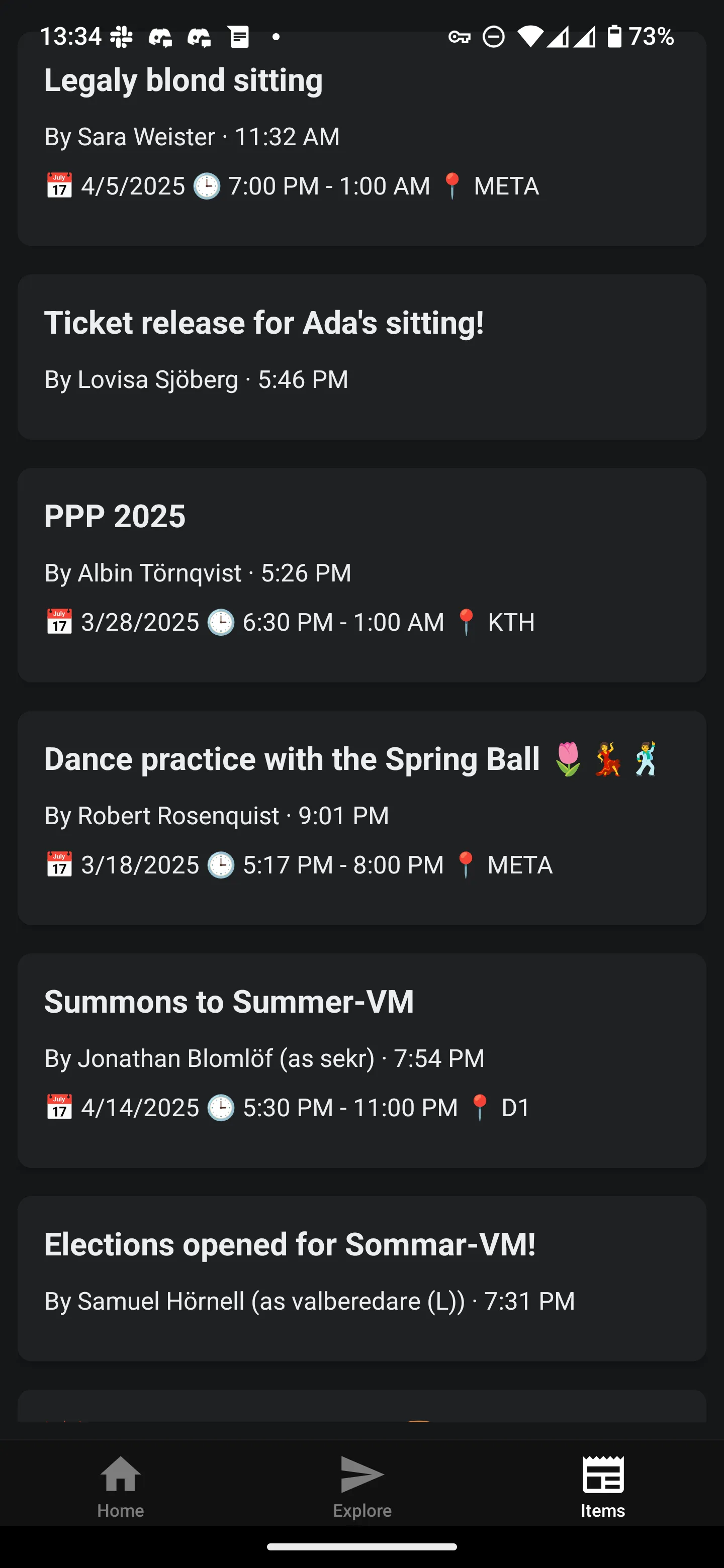Tap the Do Not Disturb status icon

tap(493, 37)
